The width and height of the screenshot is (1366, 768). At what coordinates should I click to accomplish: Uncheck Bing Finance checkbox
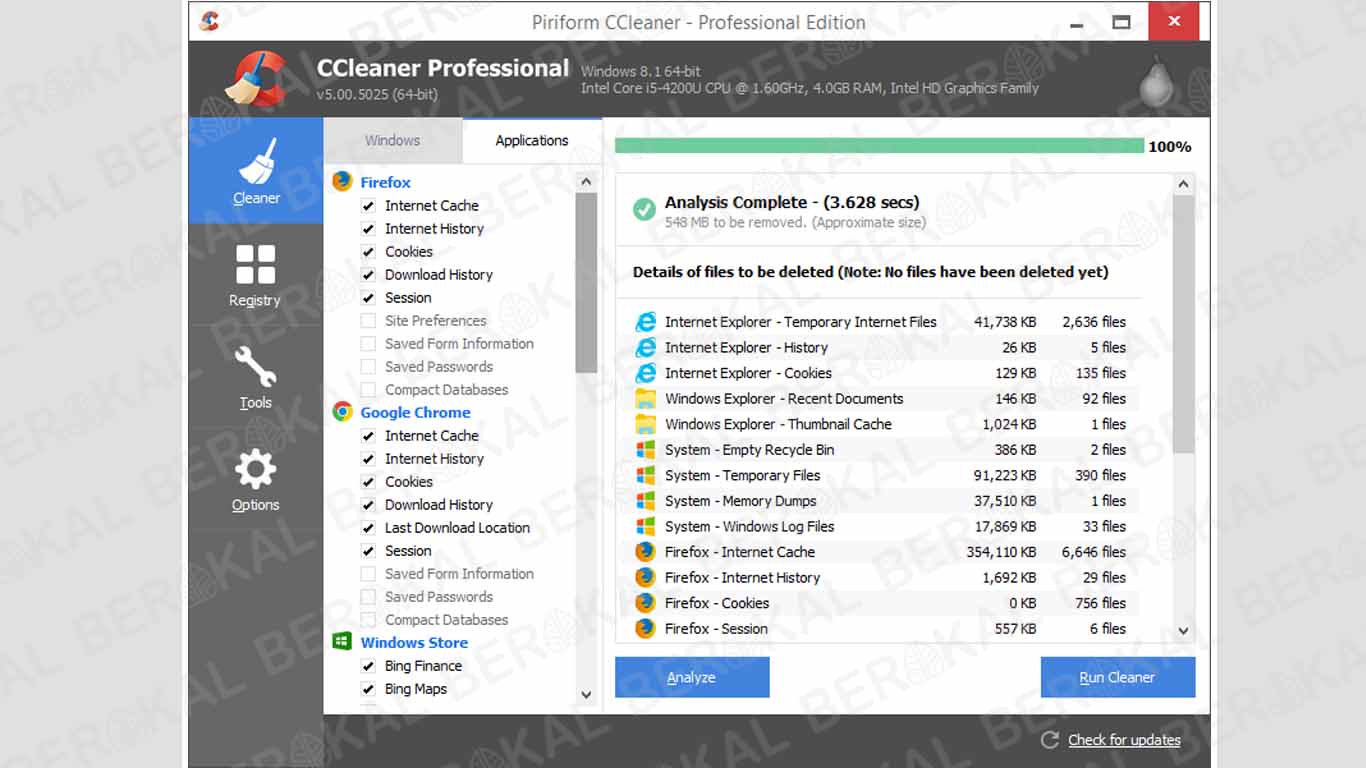[368, 666]
